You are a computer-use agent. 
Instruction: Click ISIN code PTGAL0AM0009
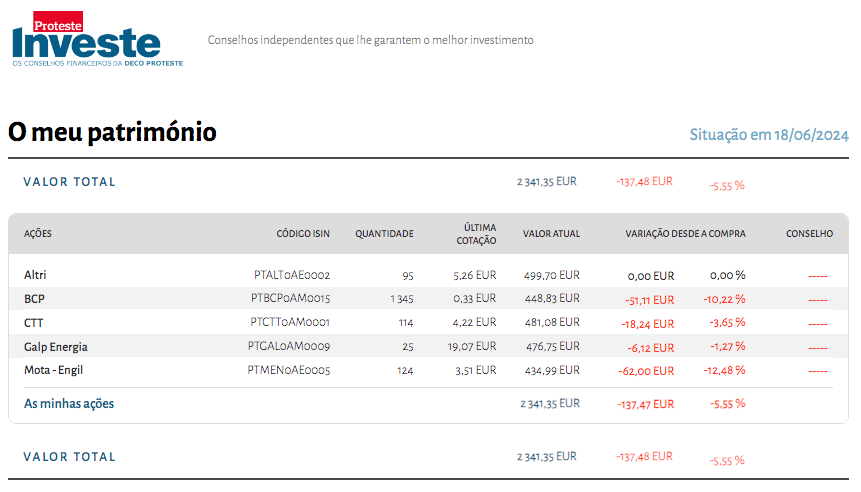point(289,346)
